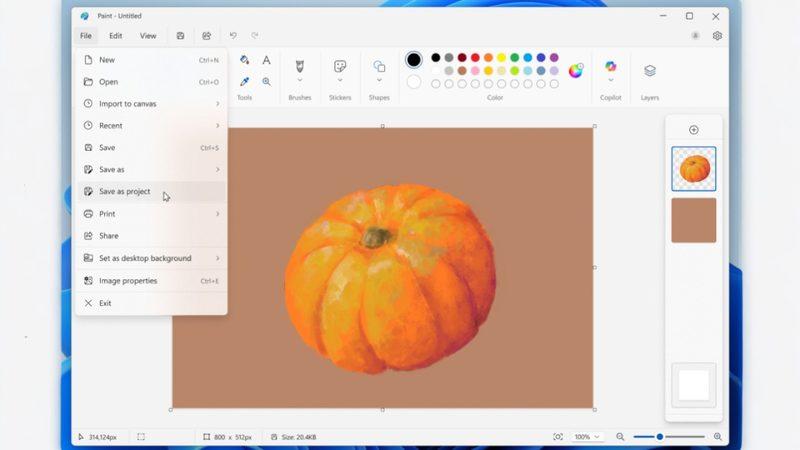800x450 pixels.
Task: Open the Shapes gallery
Action: tap(379, 66)
